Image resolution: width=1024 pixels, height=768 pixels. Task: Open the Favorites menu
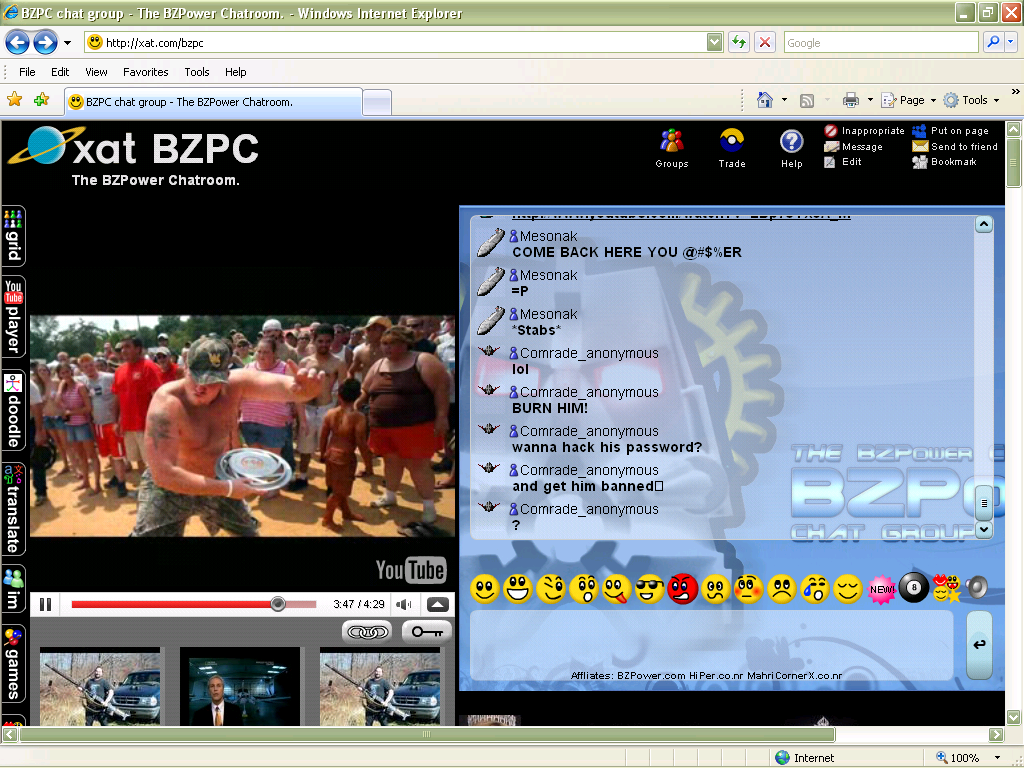click(x=145, y=71)
